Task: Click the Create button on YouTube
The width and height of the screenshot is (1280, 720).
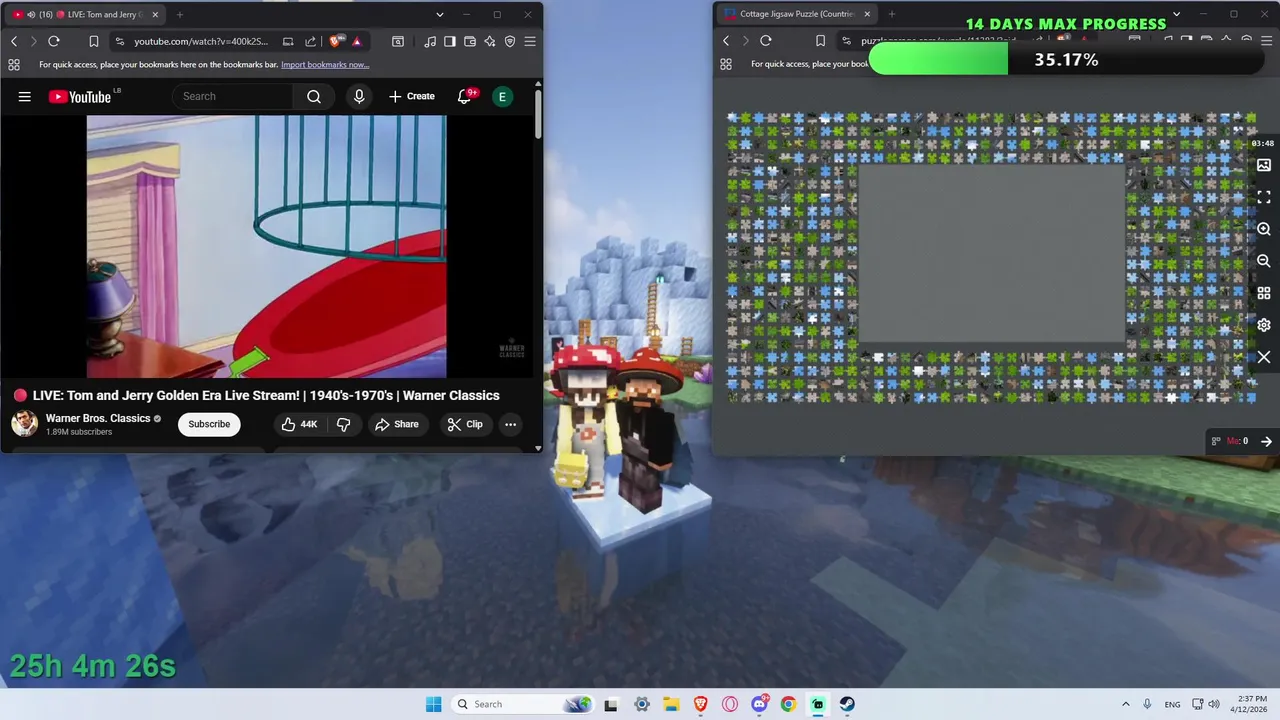Action: pos(412,96)
